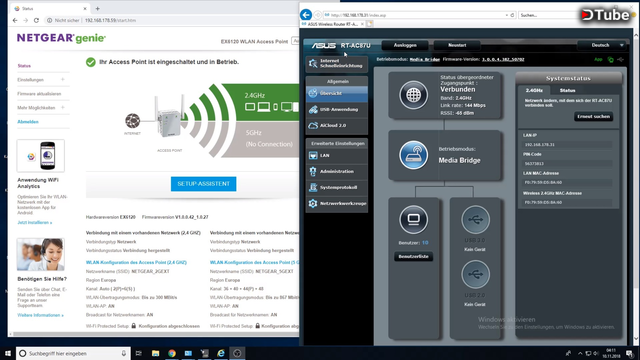Image resolution: width=640 pixels, height=360 pixels.
Task: Click the Systemprotokoll icon
Action: (x=313, y=187)
